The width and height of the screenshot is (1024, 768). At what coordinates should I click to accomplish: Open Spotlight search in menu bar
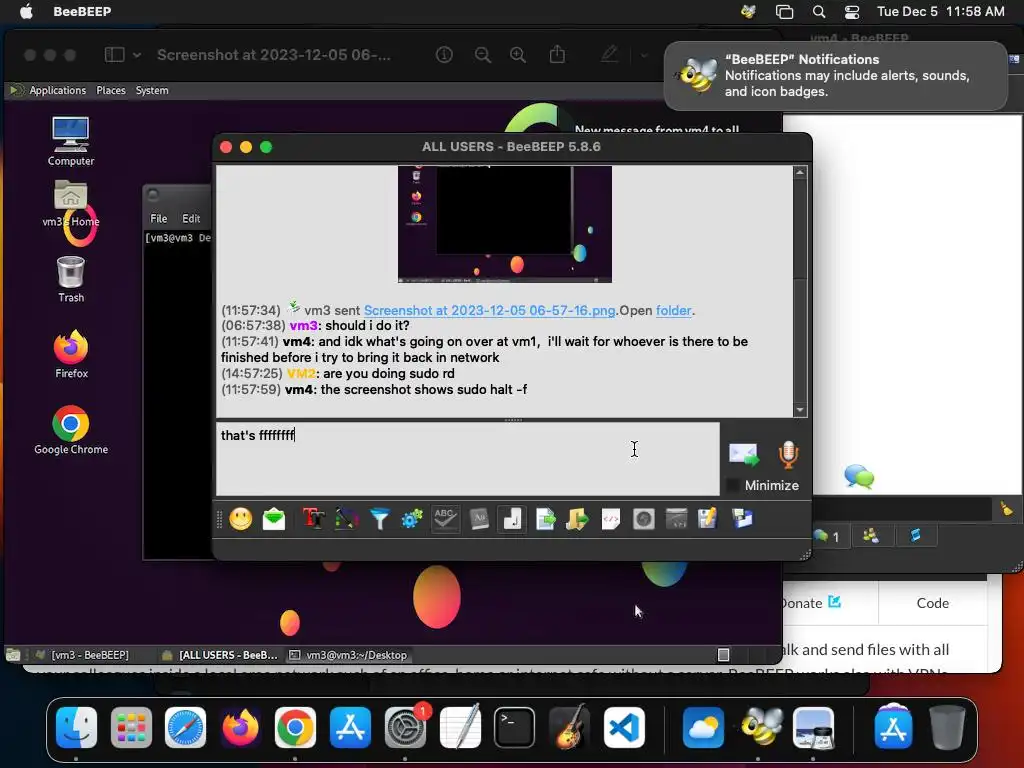click(819, 12)
